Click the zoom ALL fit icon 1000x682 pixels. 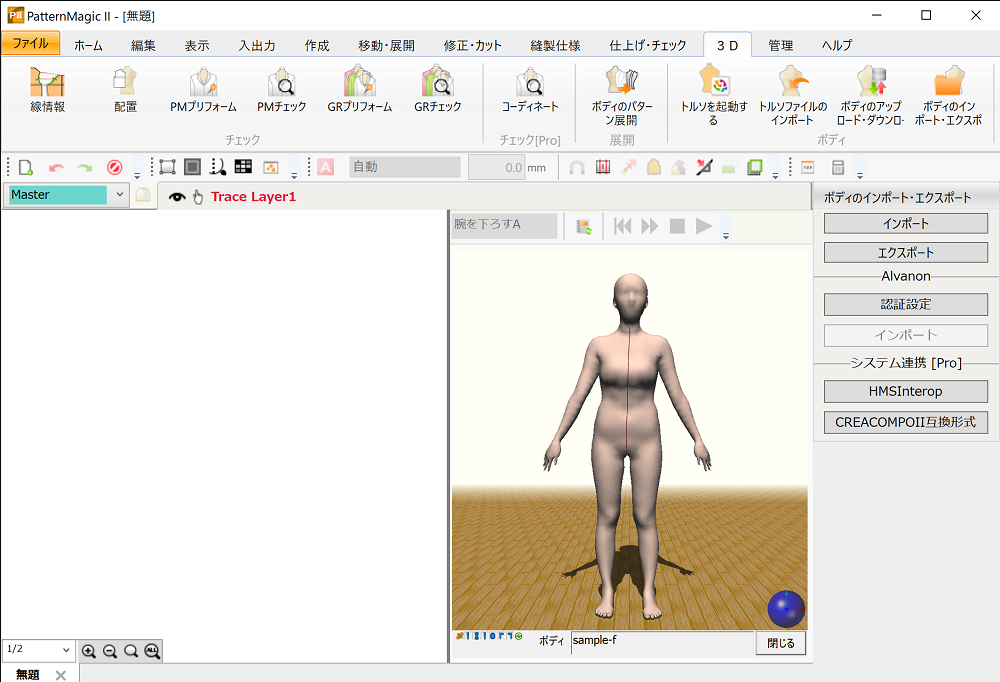click(x=152, y=651)
